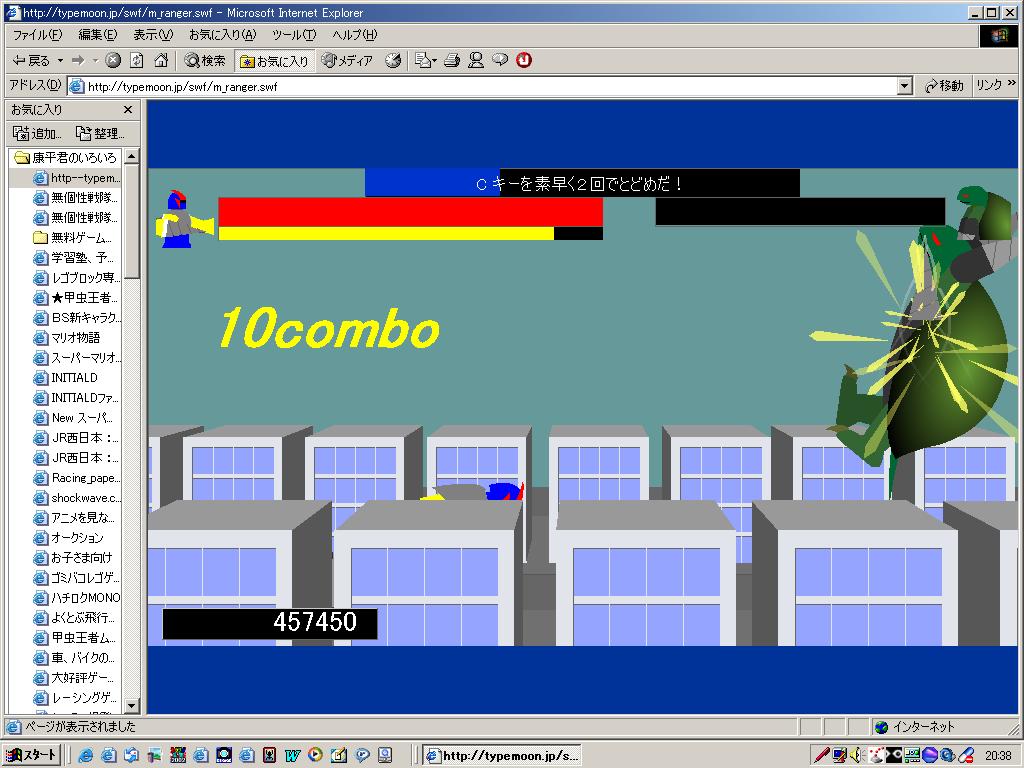Viewport: 1024px width, 768px height.
Task: Open the ヘルプ(H) menu
Action: pyautogui.click(x=354, y=35)
